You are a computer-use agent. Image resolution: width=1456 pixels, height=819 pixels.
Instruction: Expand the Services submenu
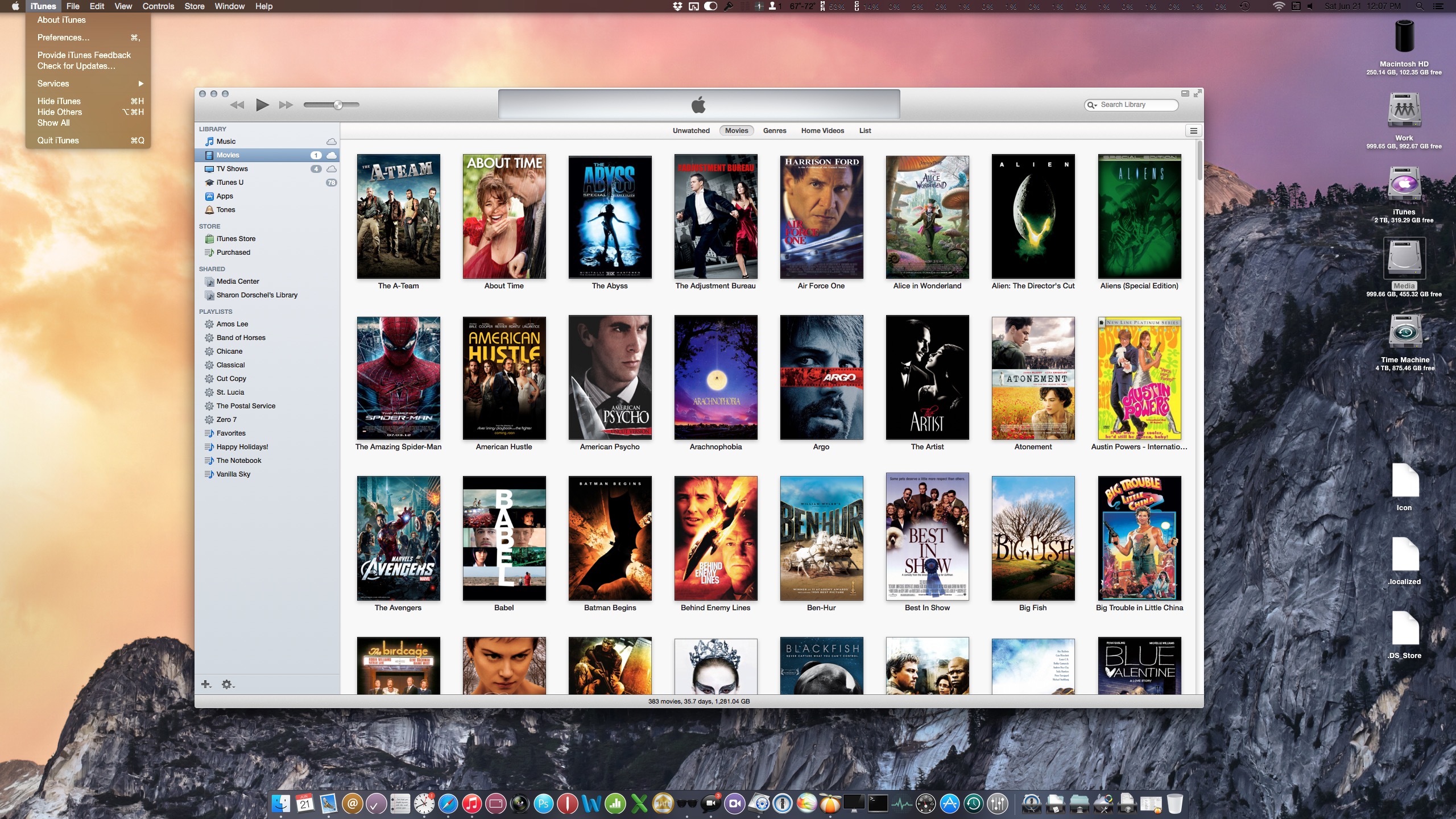click(88, 84)
